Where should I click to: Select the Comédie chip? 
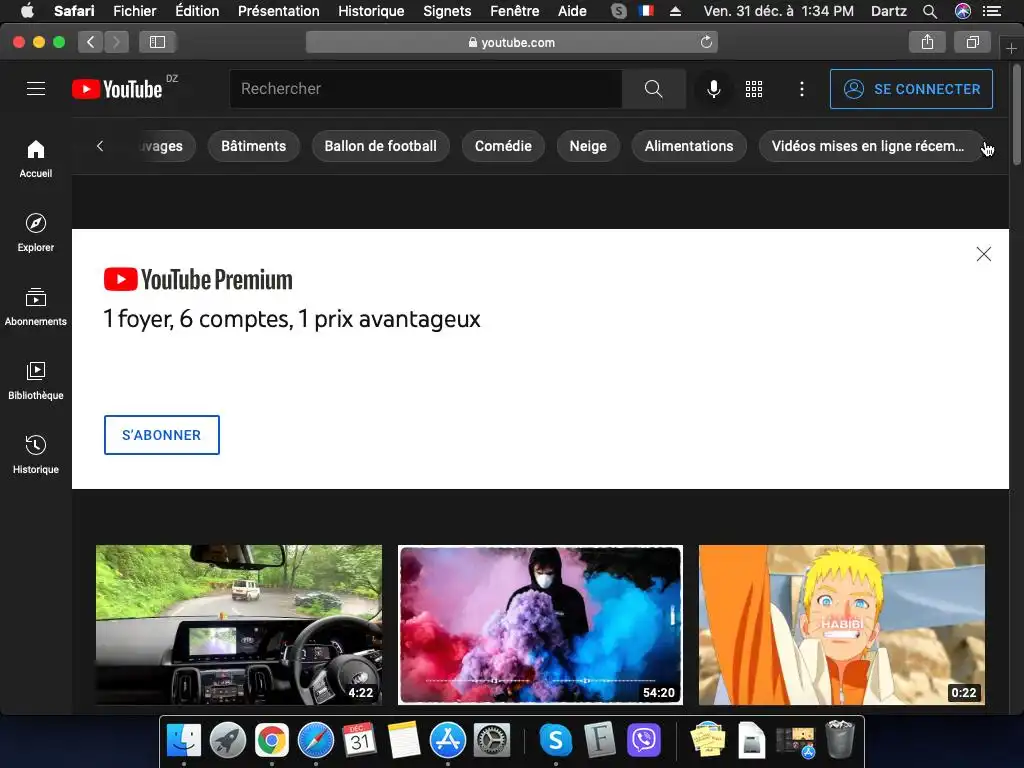tap(503, 146)
